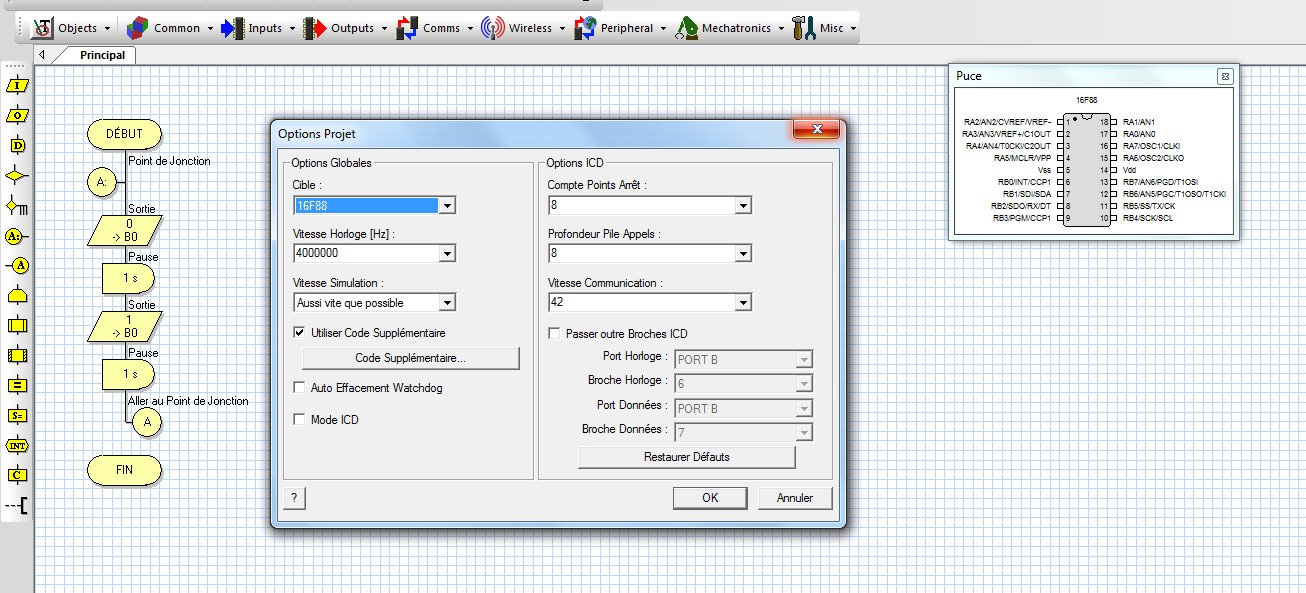This screenshot has height=593, width=1306.
Task: Close the Puce chip panel
Action: pos(1224,76)
